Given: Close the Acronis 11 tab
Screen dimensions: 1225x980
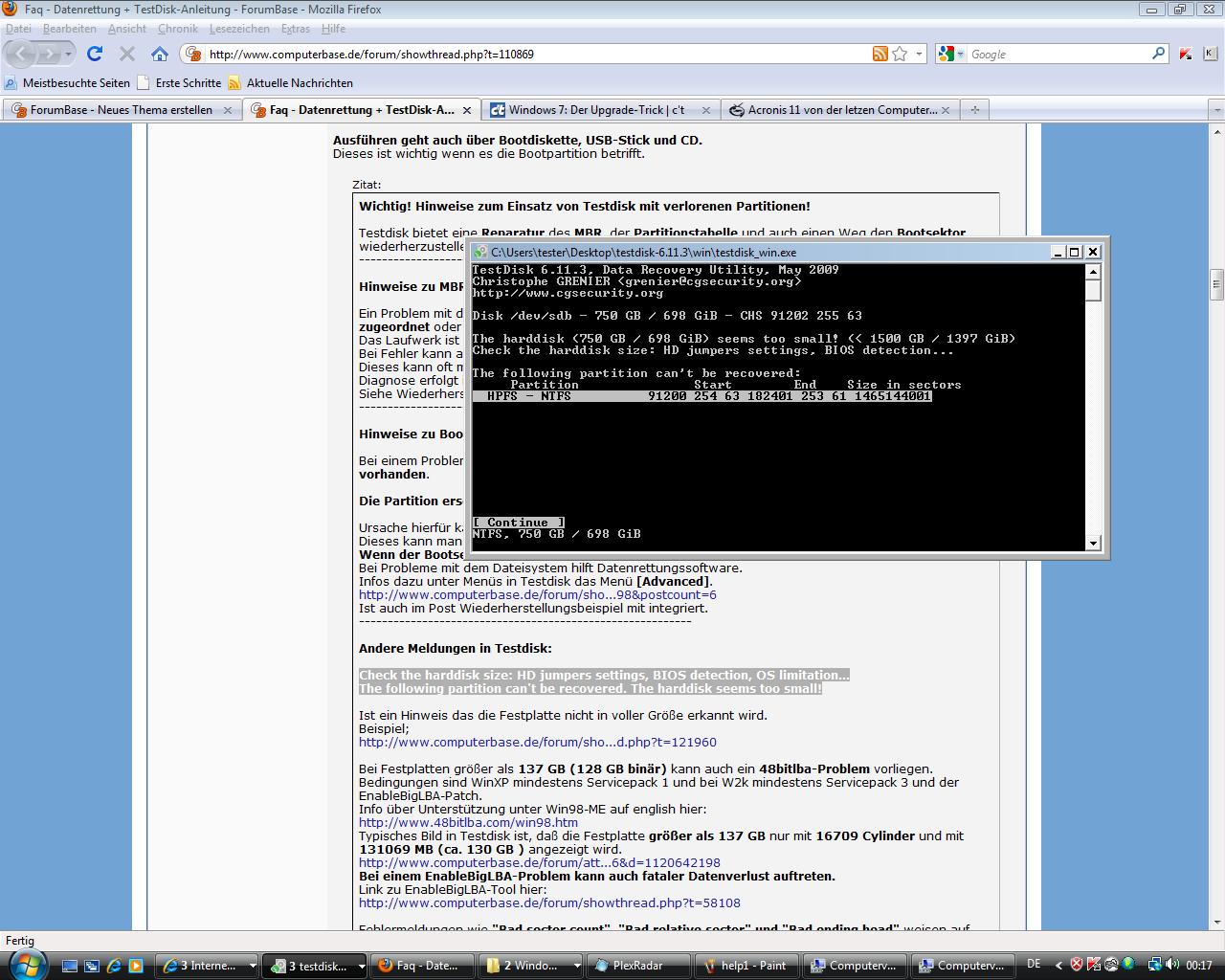Looking at the screenshot, I should click(x=946, y=110).
